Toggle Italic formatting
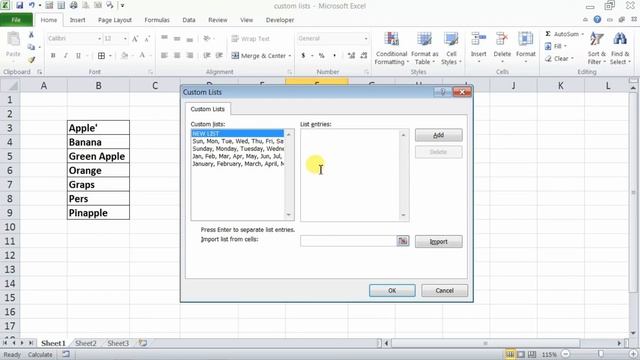Image resolution: width=640 pixels, height=360 pixels. (66, 56)
